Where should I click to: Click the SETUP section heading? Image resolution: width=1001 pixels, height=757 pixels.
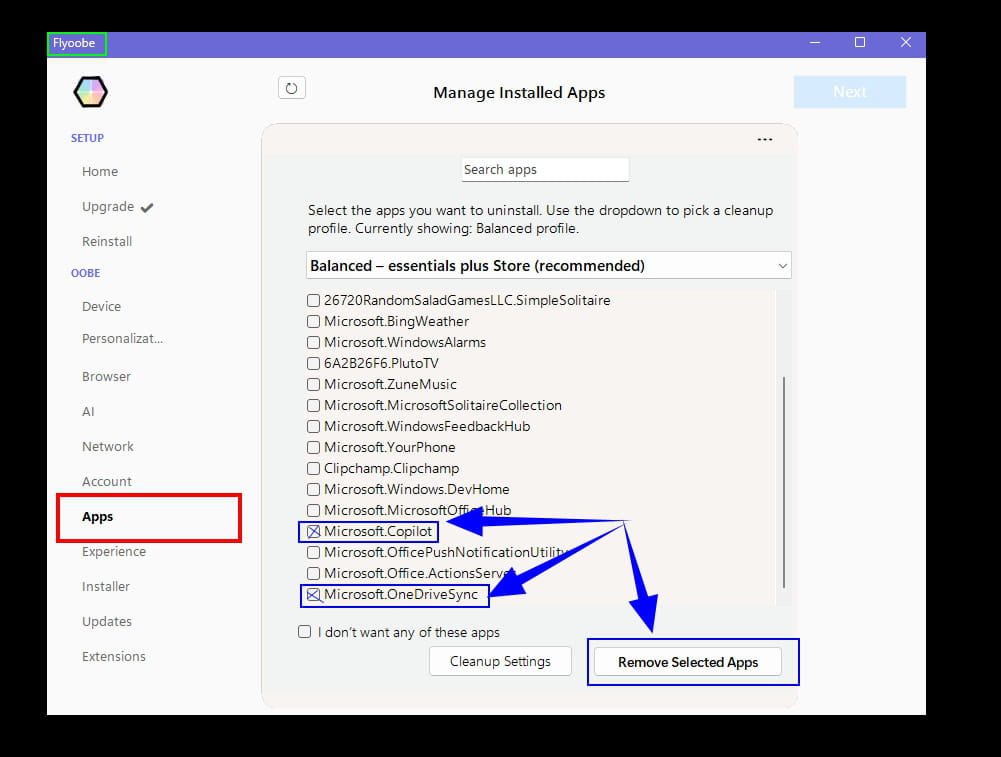[x=87, y=139]
